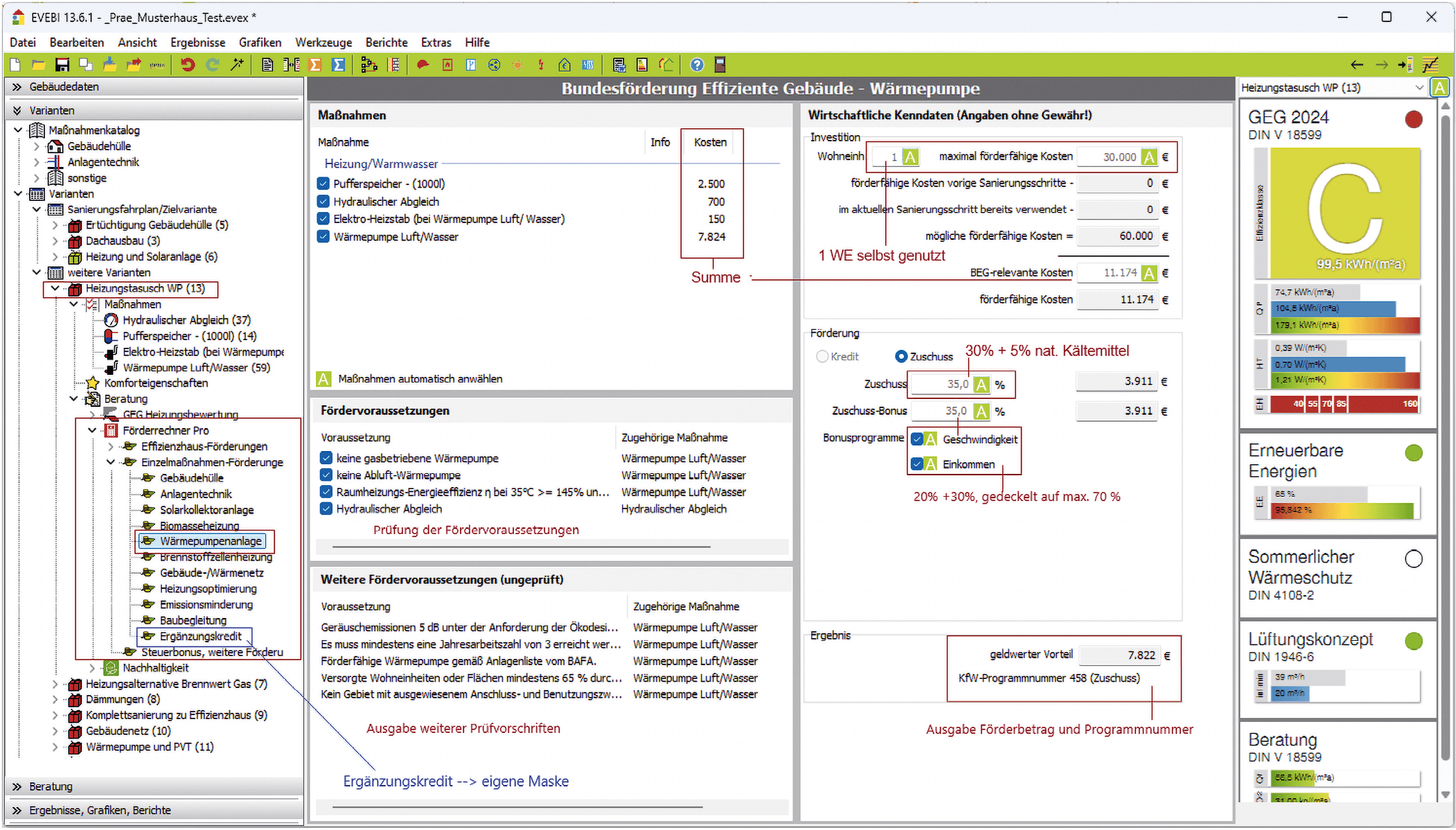Open the Ergebnisse menu

pyautogui.click(x=198, y=42)
